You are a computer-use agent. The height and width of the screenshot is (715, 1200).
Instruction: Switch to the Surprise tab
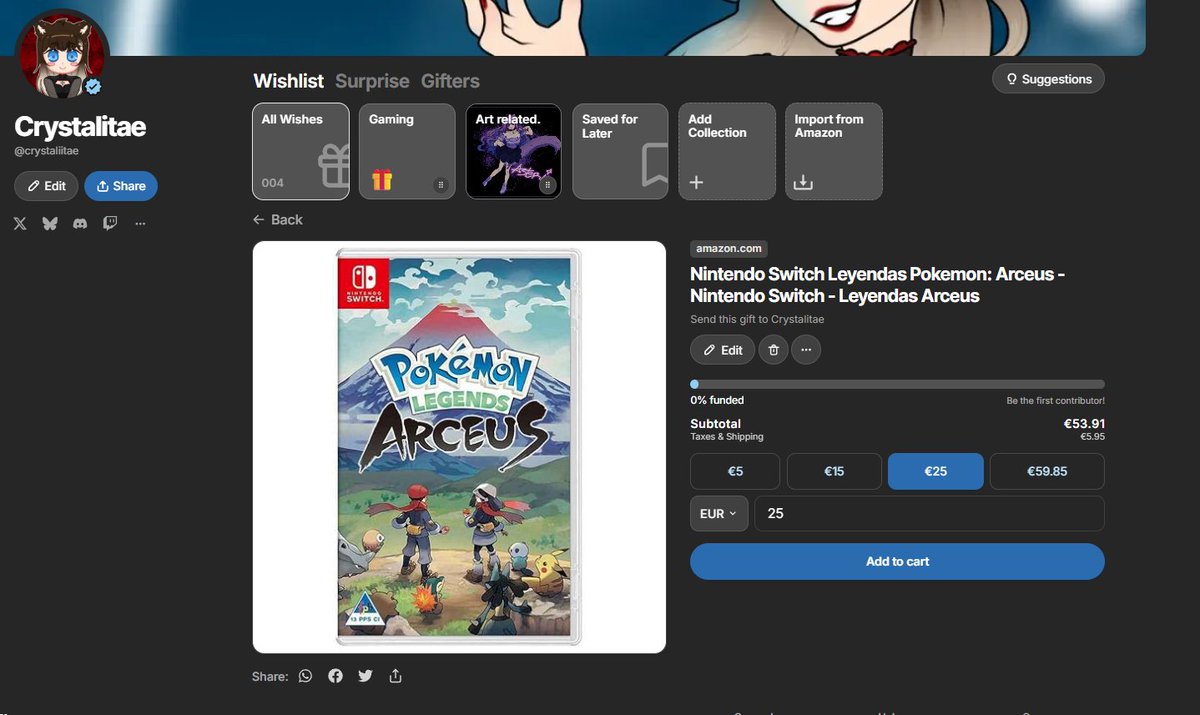click(372, 81)
